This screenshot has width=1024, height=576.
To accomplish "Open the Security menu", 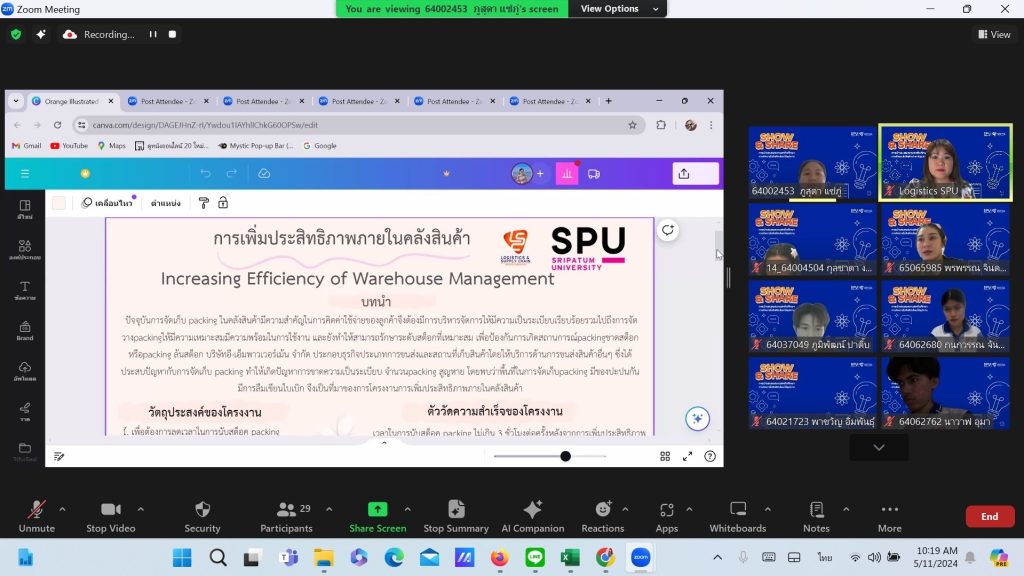I will click(202, 516).
